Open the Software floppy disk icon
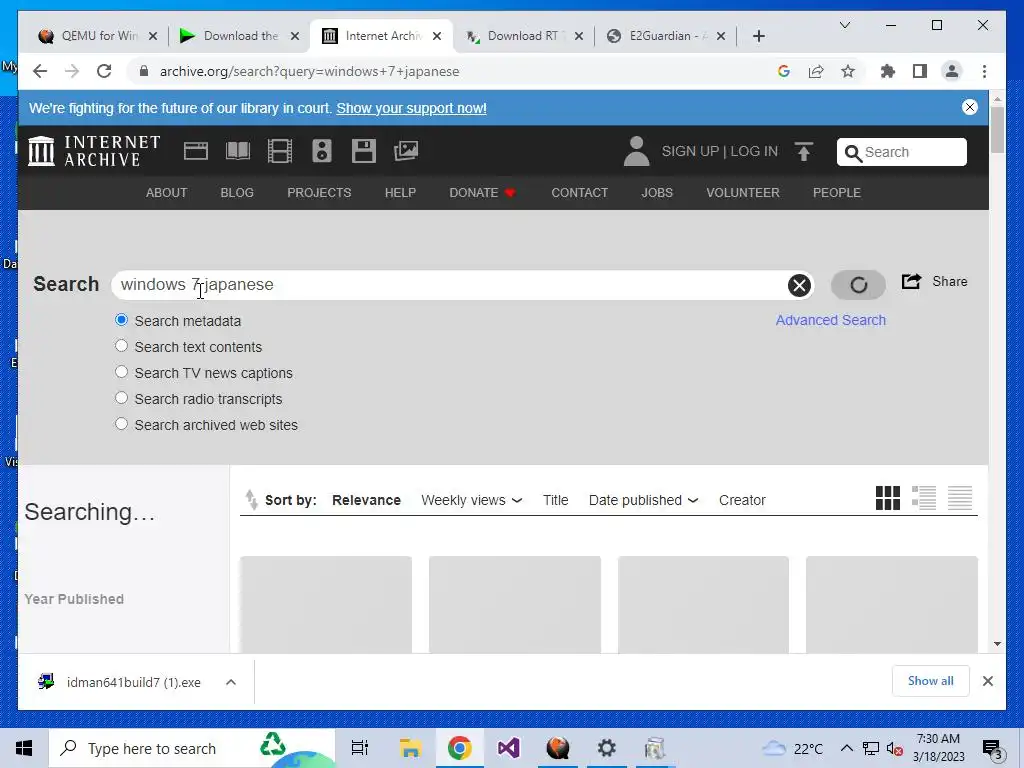 364,151
